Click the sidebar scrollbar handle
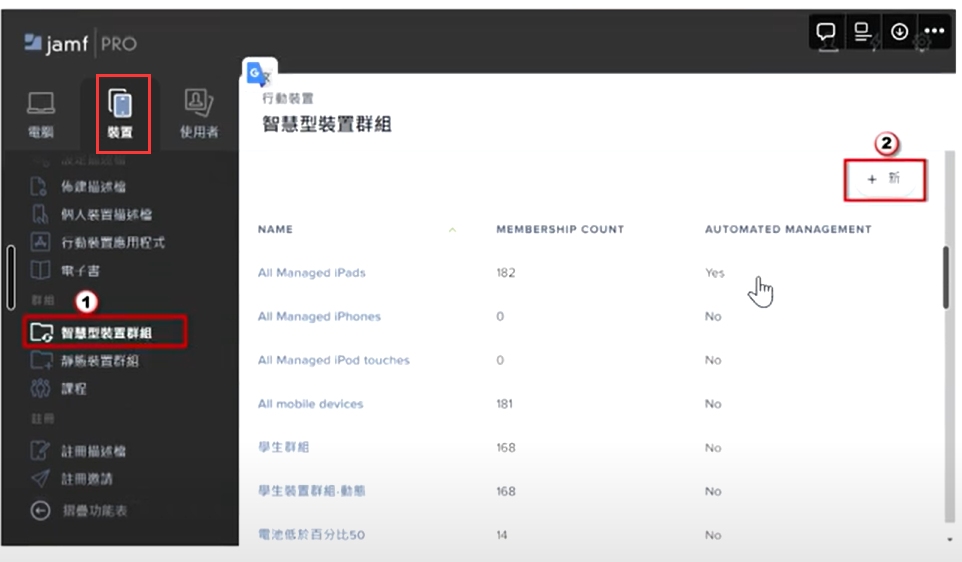Screen dimensions: 962x562 coord(10,277)
